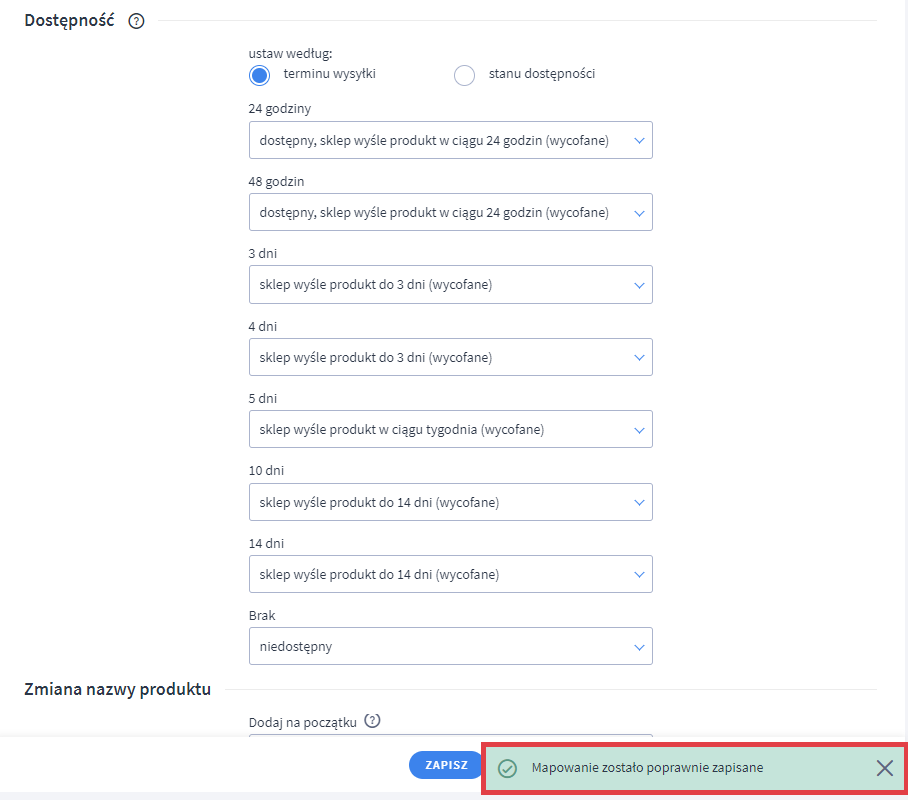Click the ustaw według label

tap(291, 52)
